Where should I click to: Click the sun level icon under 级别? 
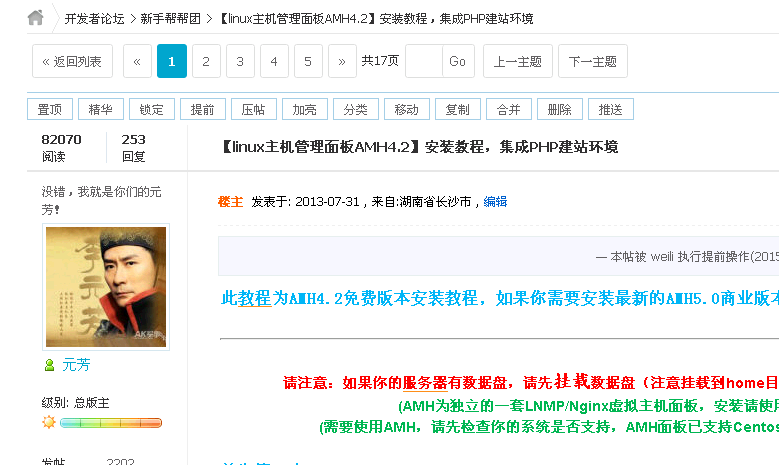pyautogui.click(x=48, y=422)
